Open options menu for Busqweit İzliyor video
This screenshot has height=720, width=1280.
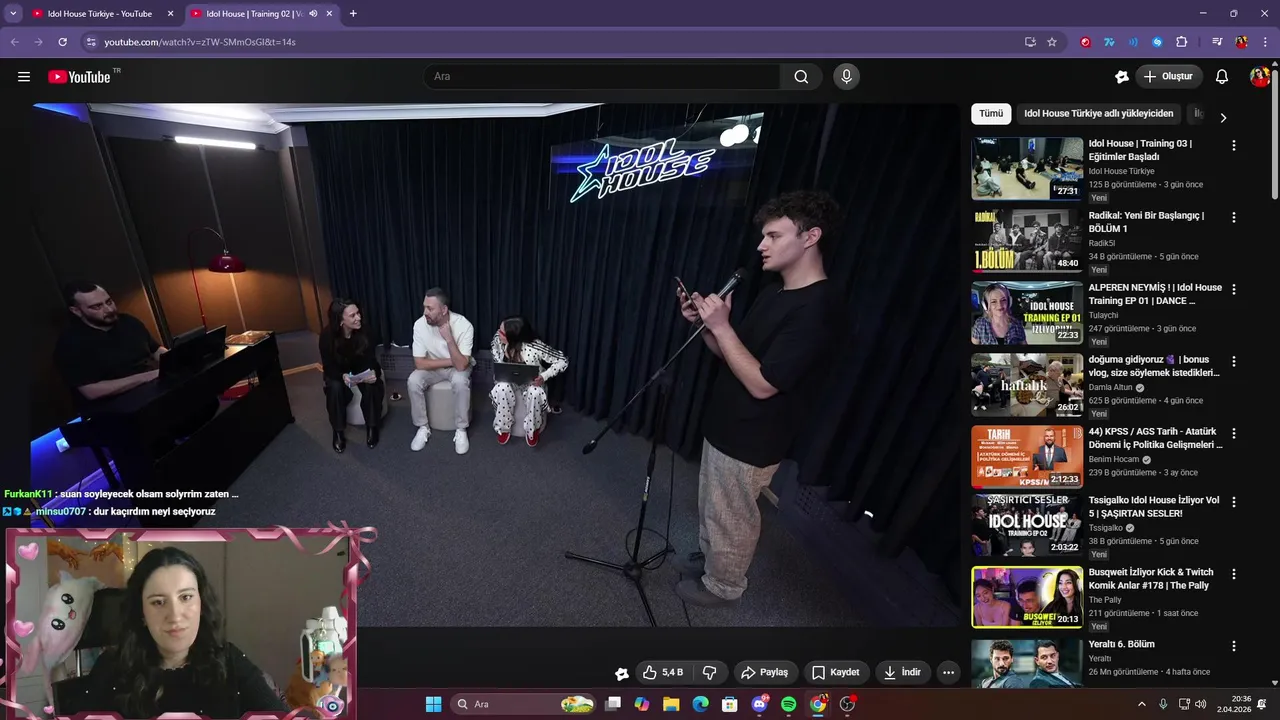1233,574
